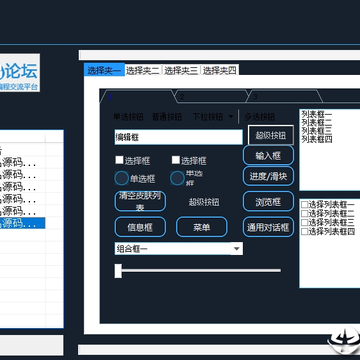Select inner slanted tab 3

coord(284,97)
